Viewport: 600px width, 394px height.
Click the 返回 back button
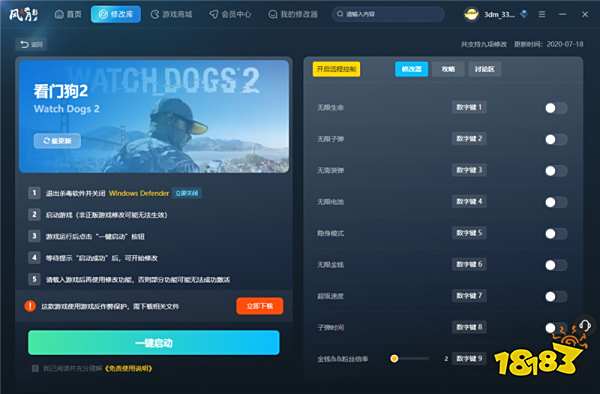pyautogui.click(x=31, y=44)
